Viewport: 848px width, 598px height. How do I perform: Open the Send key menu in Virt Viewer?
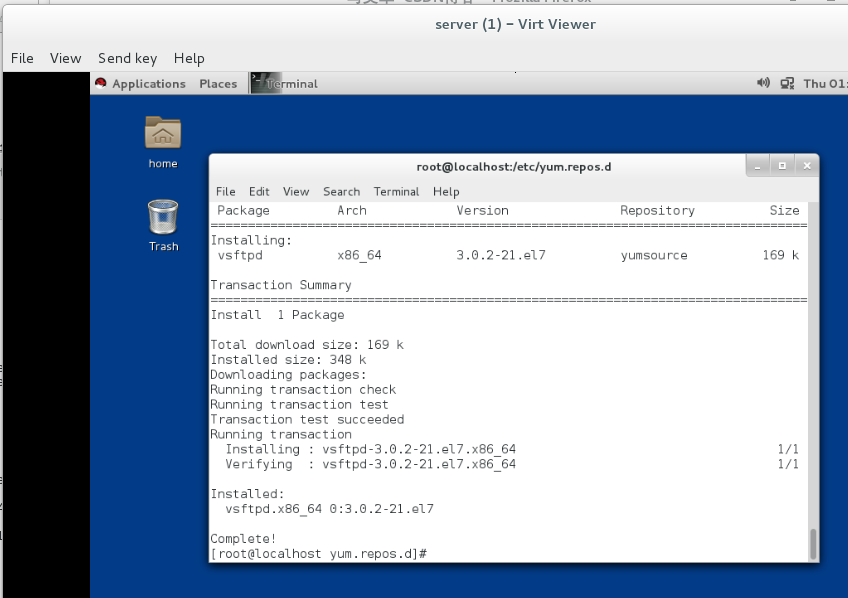click(128, 58)
